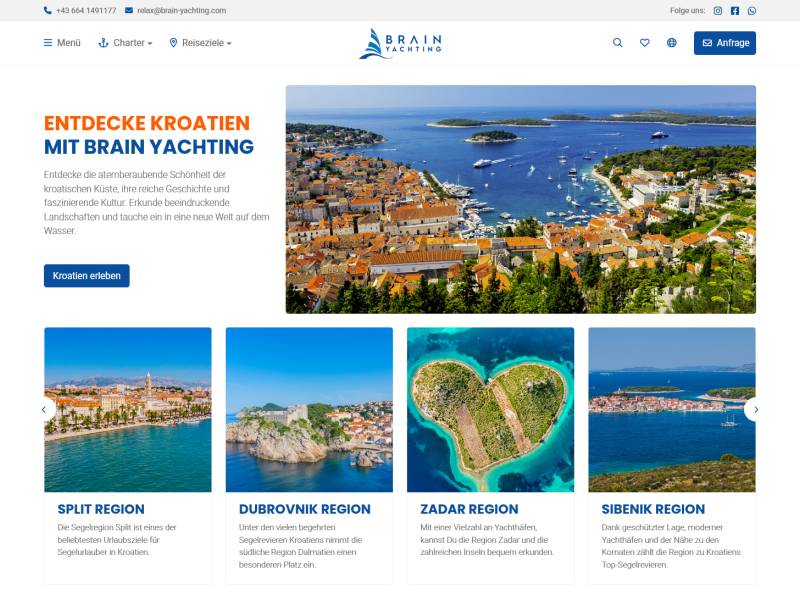Open the hamburger Menü

pyautogui.click(x=62, y=43)
